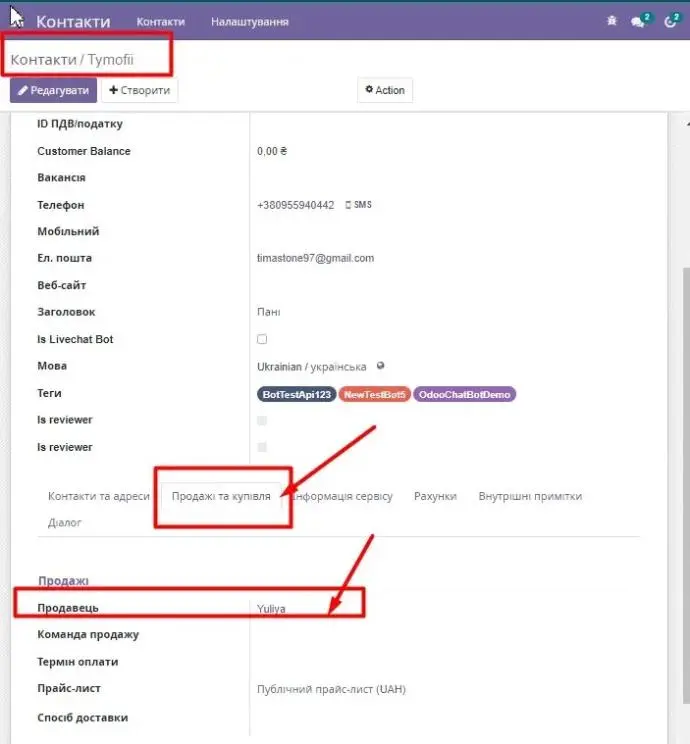Open the Контакти top menu item

coord(160,21)
